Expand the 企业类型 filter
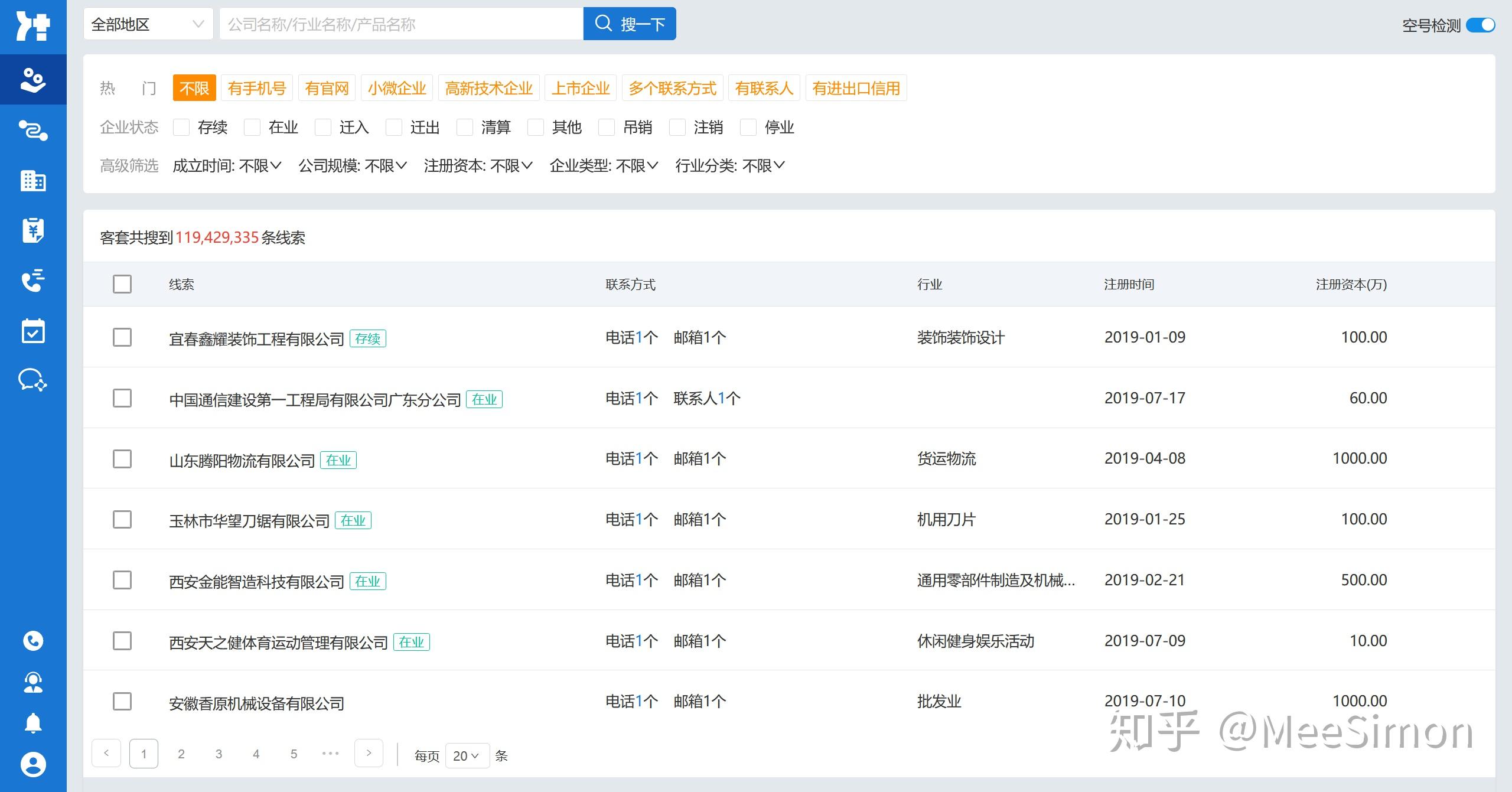This screenshot has width=1512, height=792. pos(604,166)
